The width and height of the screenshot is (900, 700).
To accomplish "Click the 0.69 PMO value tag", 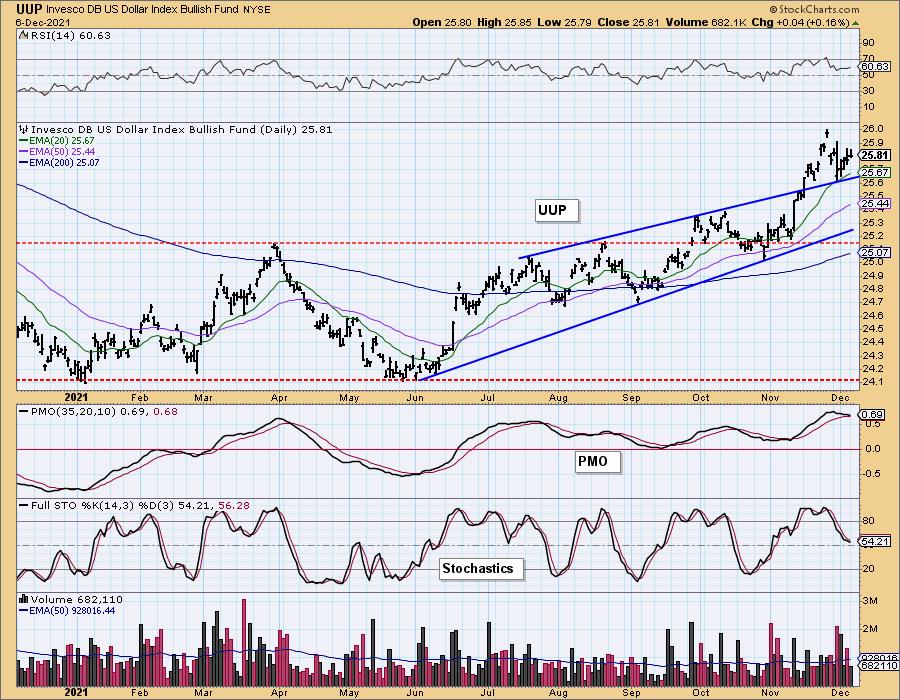I will click(872, 414).
